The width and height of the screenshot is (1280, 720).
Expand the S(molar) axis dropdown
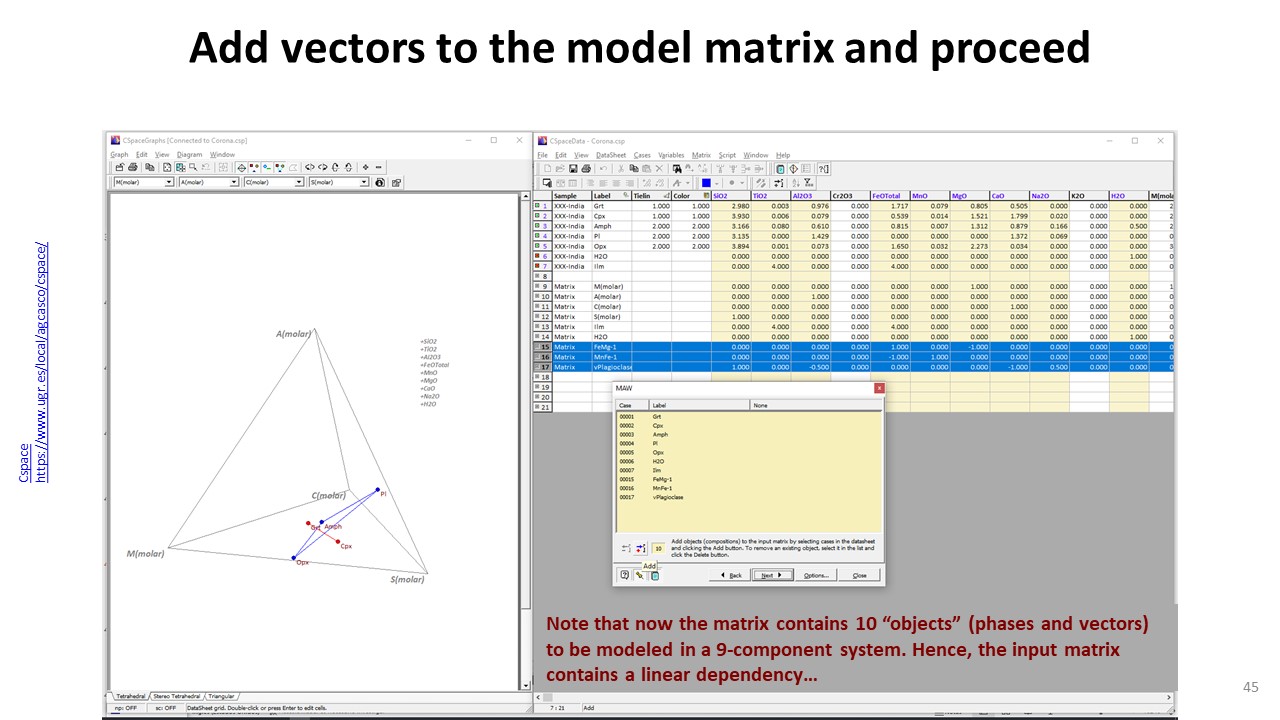click(x=364, y=183)
